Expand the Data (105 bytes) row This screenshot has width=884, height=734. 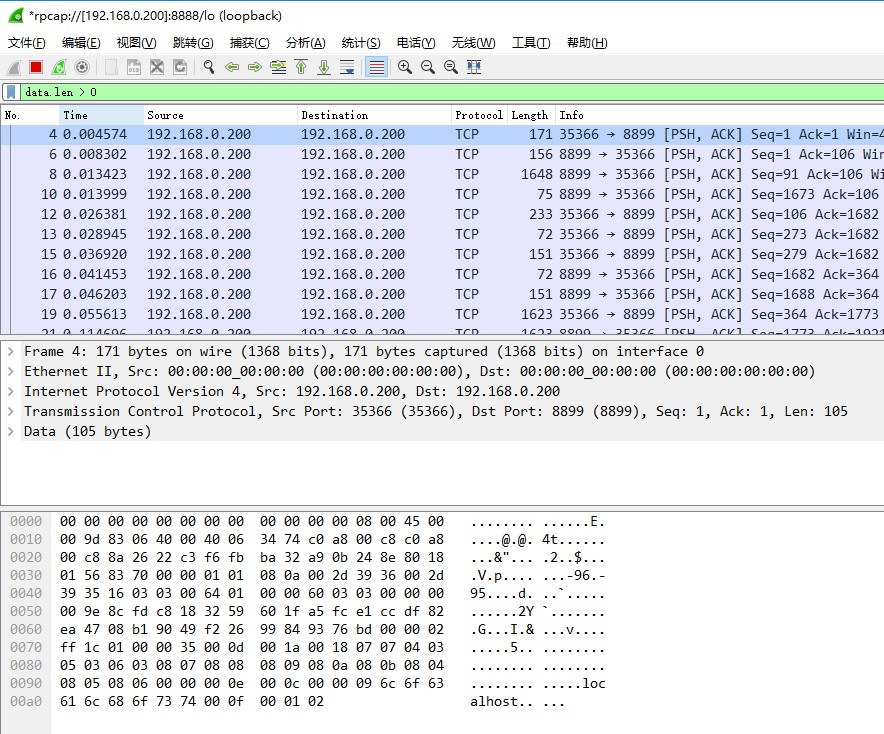[11, 431]
